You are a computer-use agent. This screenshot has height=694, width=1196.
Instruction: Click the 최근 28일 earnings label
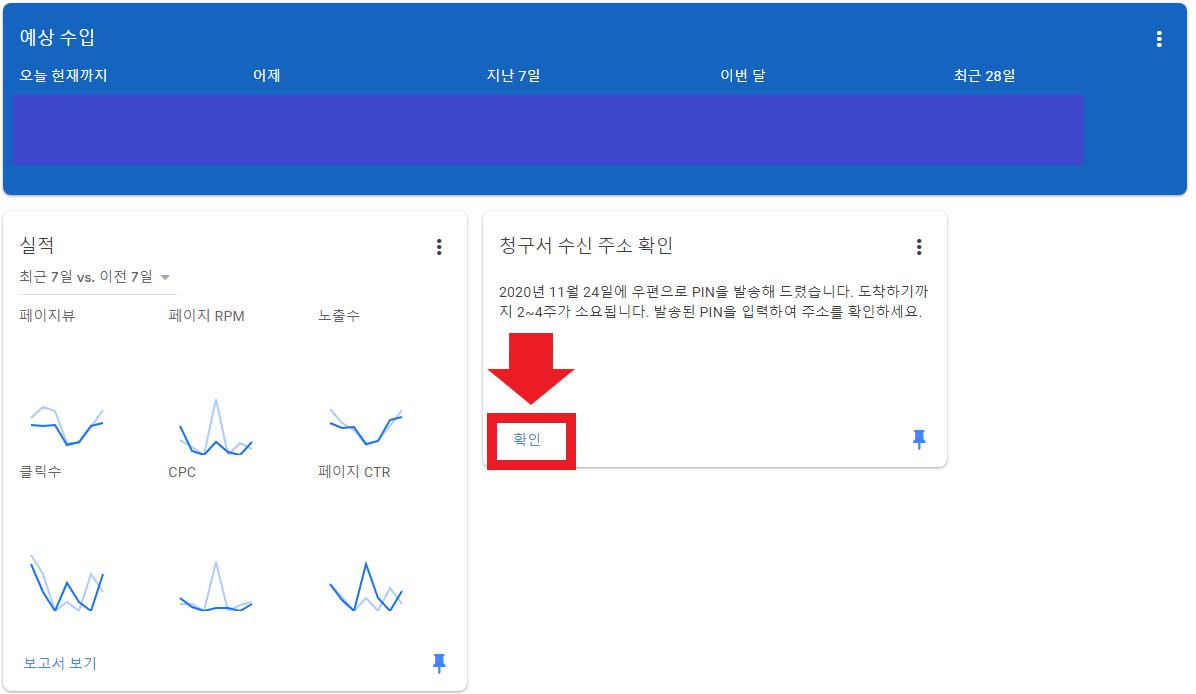[x=985, y=76]
